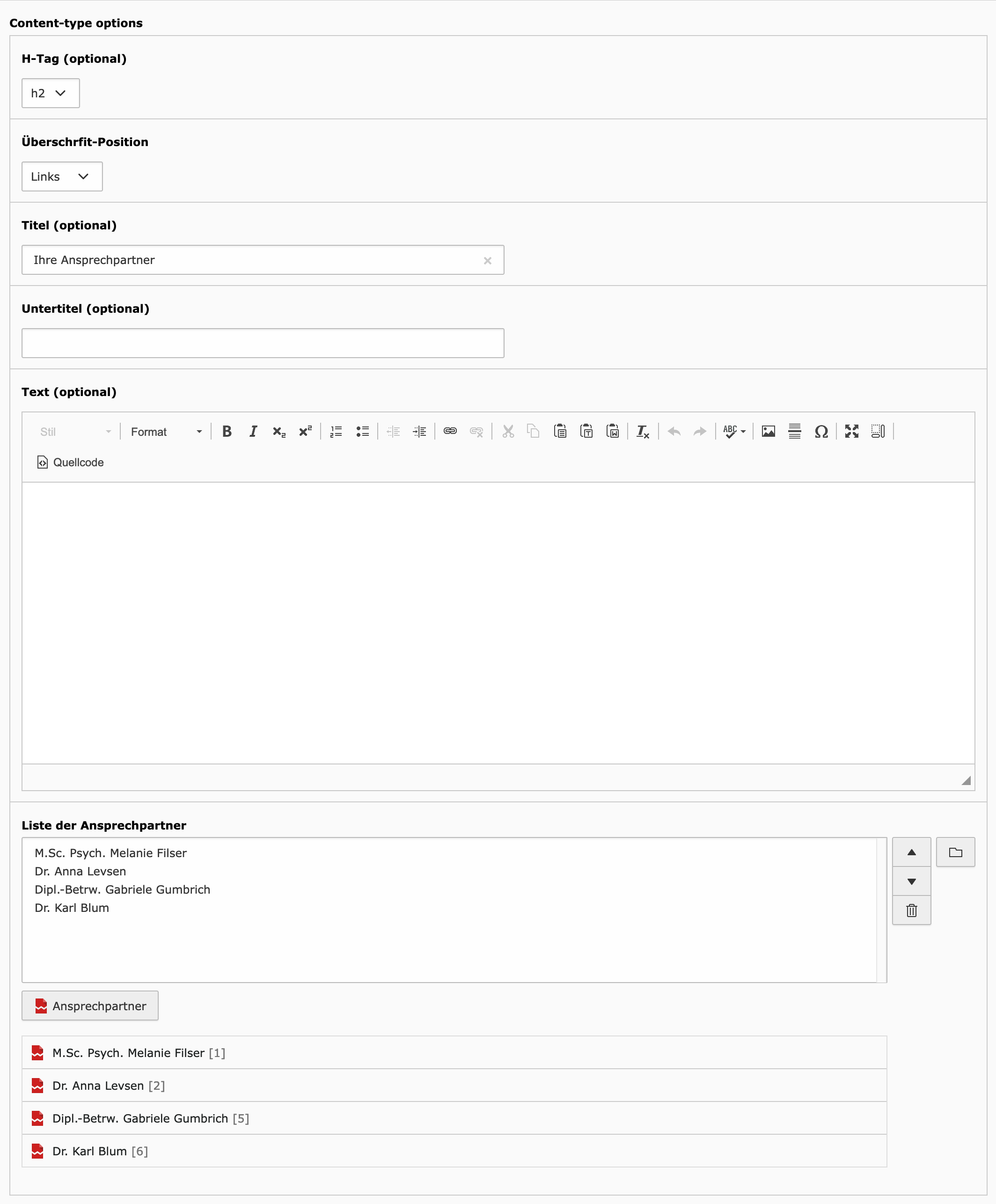996x1204 pixels.
Task: Remove formatting from selected text
Action: point(643,431)
